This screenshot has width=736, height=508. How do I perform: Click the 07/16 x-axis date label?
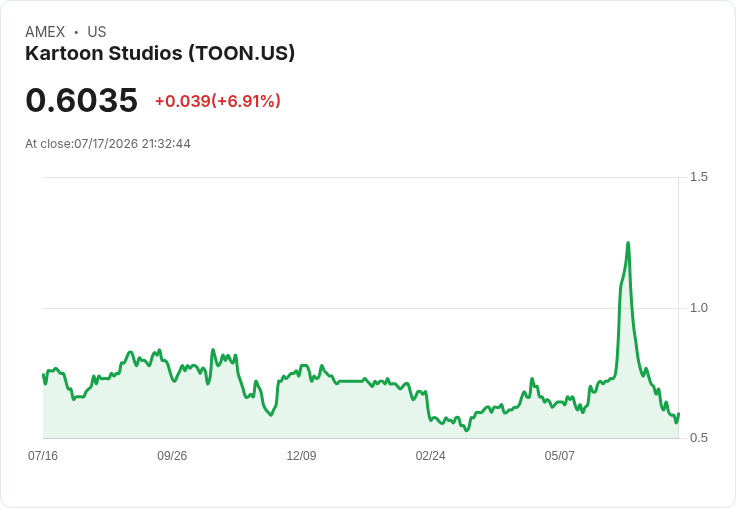click(x=43, y=456)
